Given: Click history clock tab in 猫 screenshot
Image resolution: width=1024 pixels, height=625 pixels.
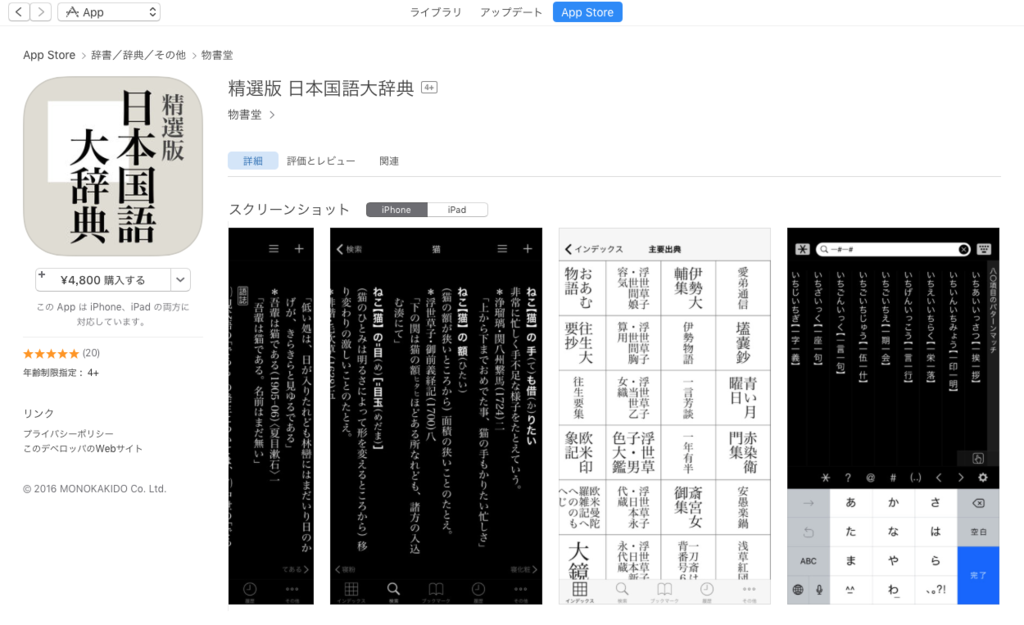Looking at the screenshot, I should [478, 590].
